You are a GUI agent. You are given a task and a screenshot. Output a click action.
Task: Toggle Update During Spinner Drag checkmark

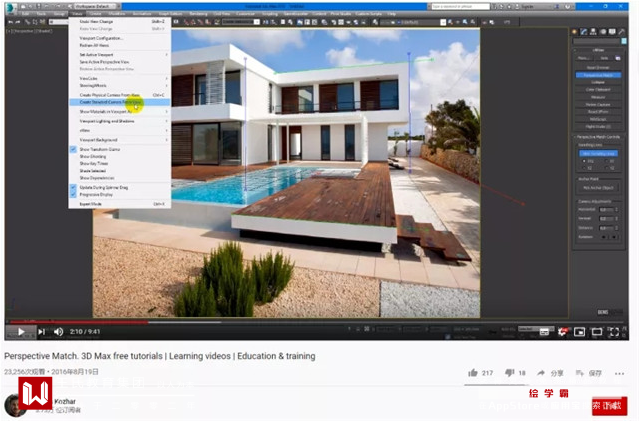tap(73, 187)
